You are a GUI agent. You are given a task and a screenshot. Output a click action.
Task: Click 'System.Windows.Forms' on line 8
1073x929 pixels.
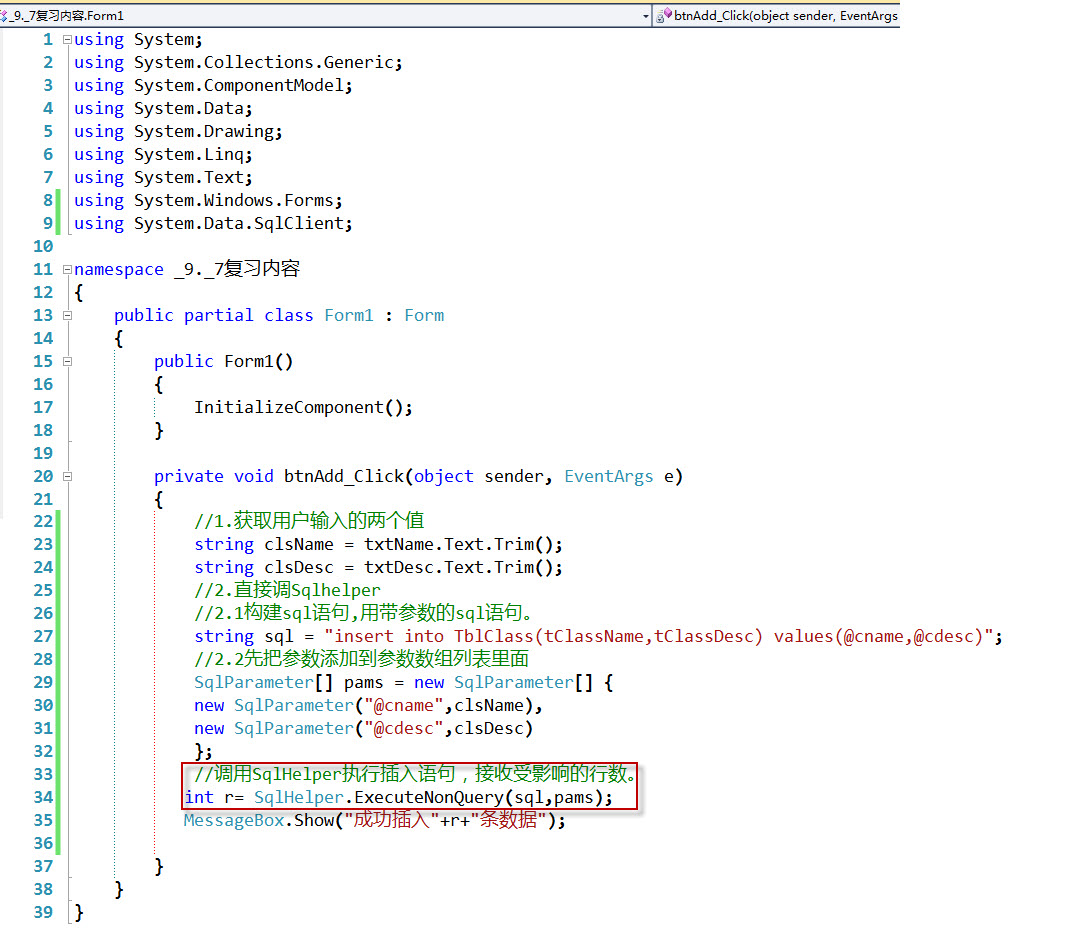coord(233,200)
